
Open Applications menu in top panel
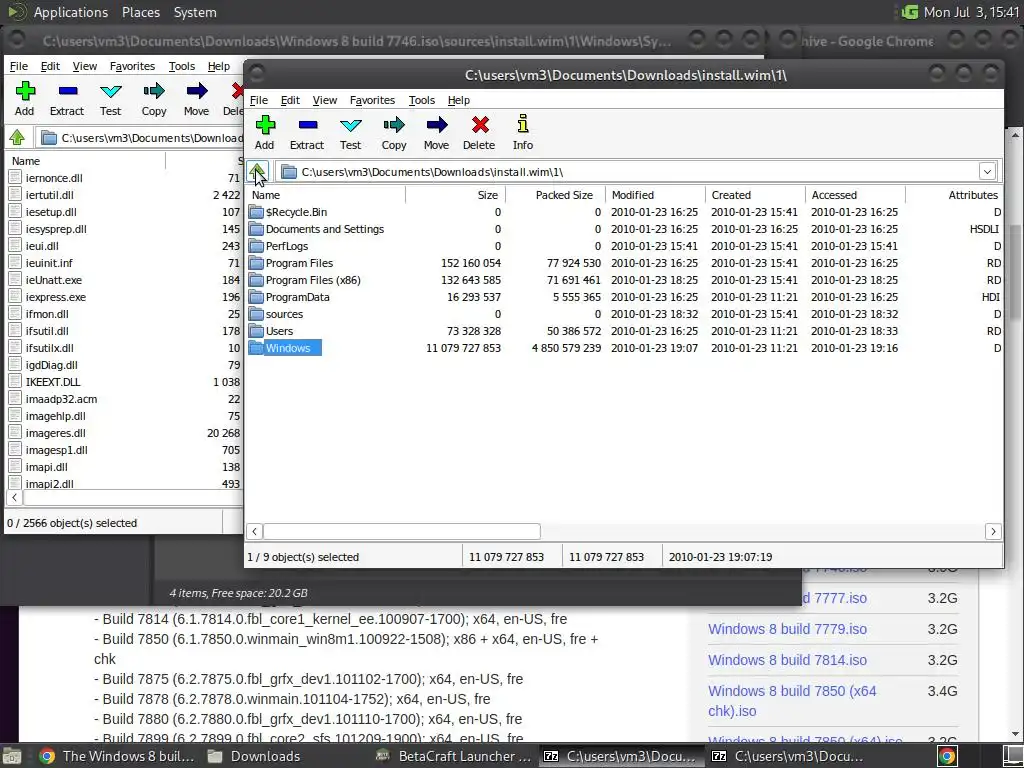tap(71, 12)
